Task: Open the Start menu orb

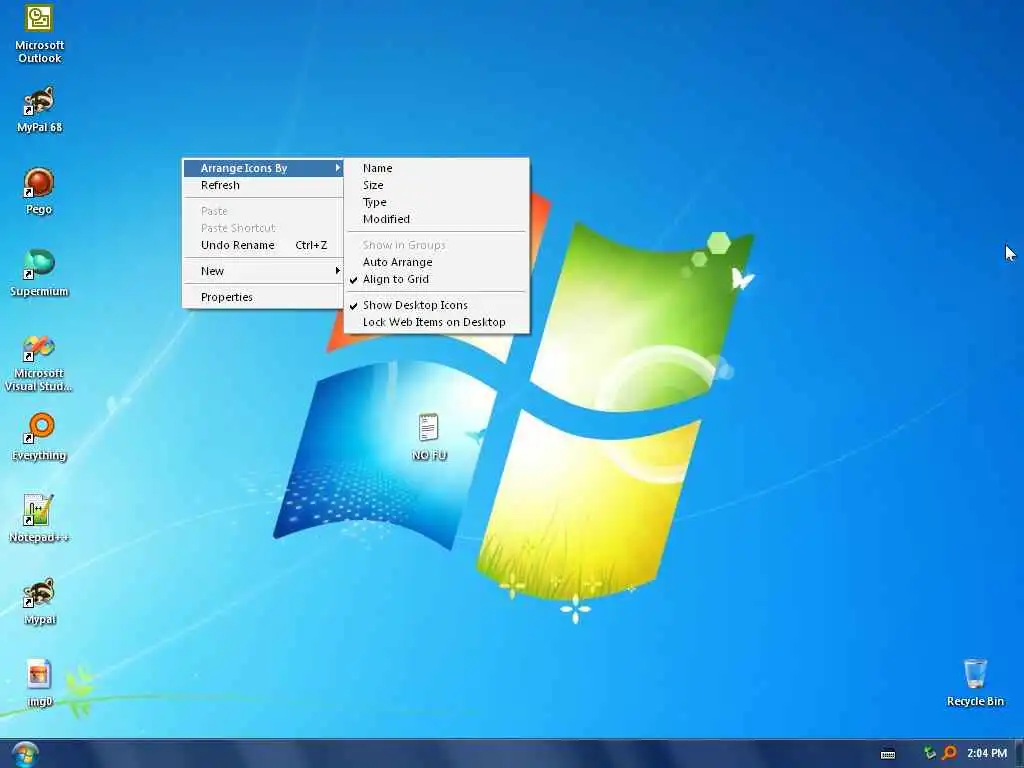Action: (25, 754)
